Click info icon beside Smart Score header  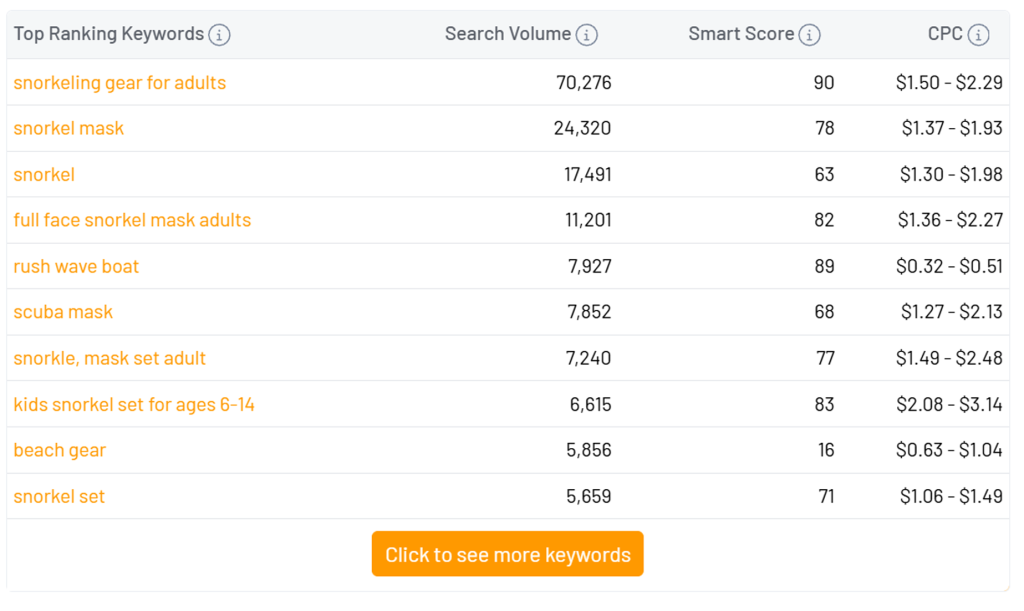pos(810,35)
